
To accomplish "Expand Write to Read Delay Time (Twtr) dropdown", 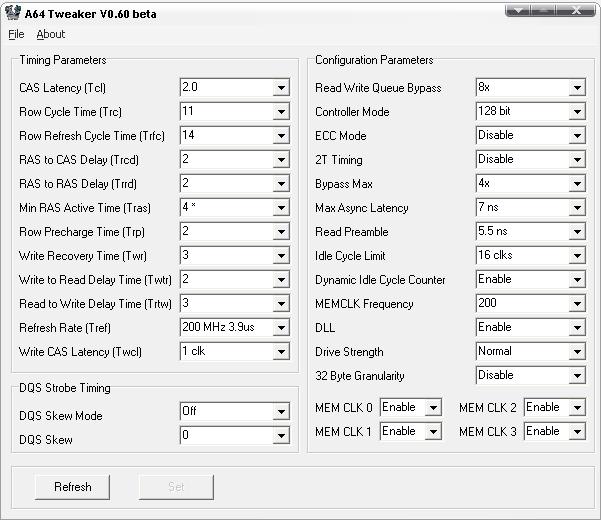I will pos(235,279).
